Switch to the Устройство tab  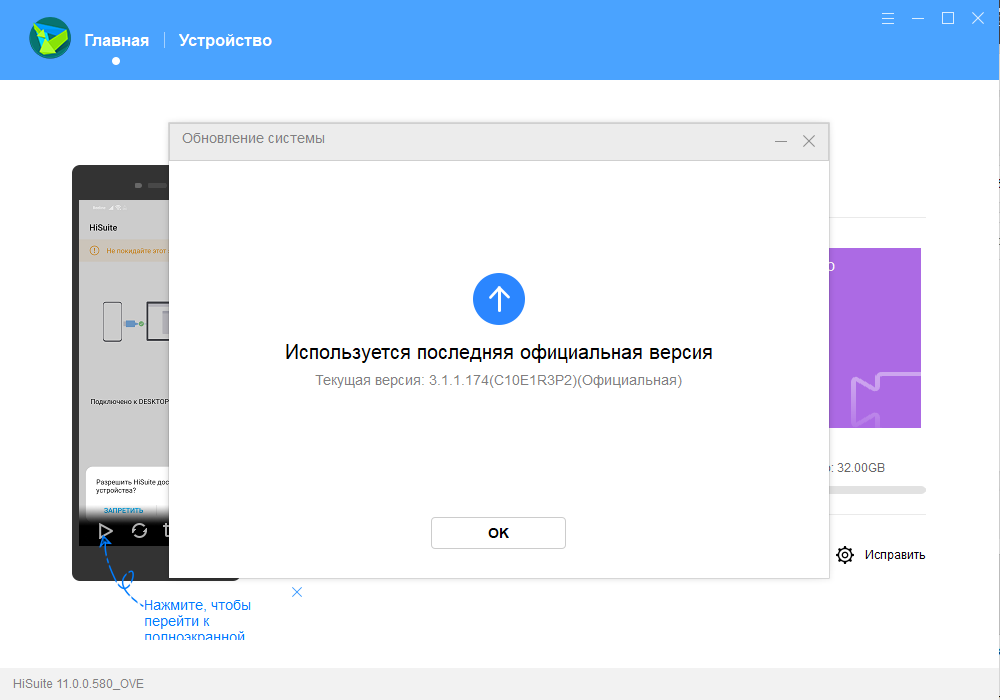(x=225, y=40)
